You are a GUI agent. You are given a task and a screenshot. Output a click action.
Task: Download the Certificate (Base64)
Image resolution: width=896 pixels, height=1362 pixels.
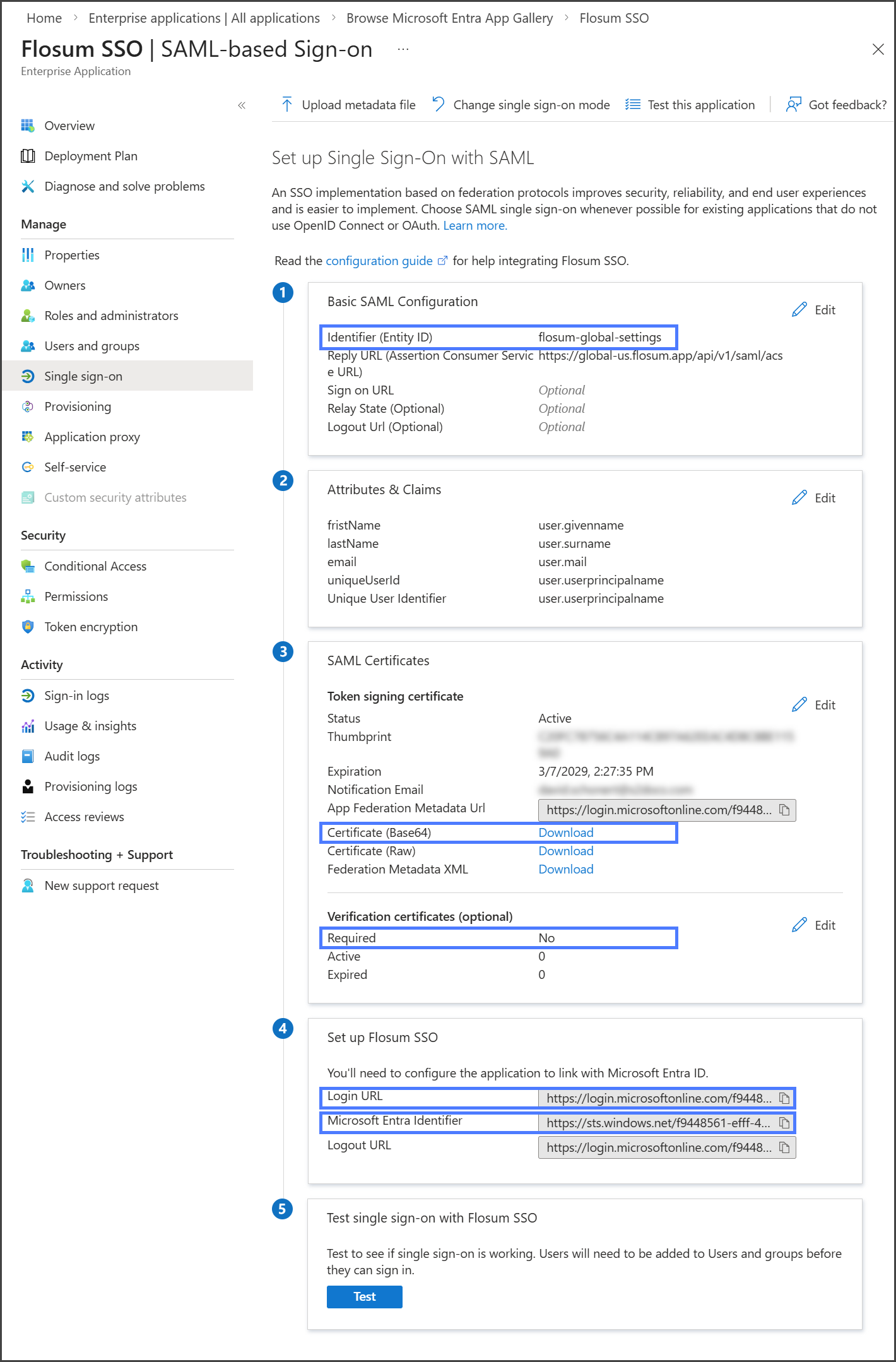(x=565, y=832)
